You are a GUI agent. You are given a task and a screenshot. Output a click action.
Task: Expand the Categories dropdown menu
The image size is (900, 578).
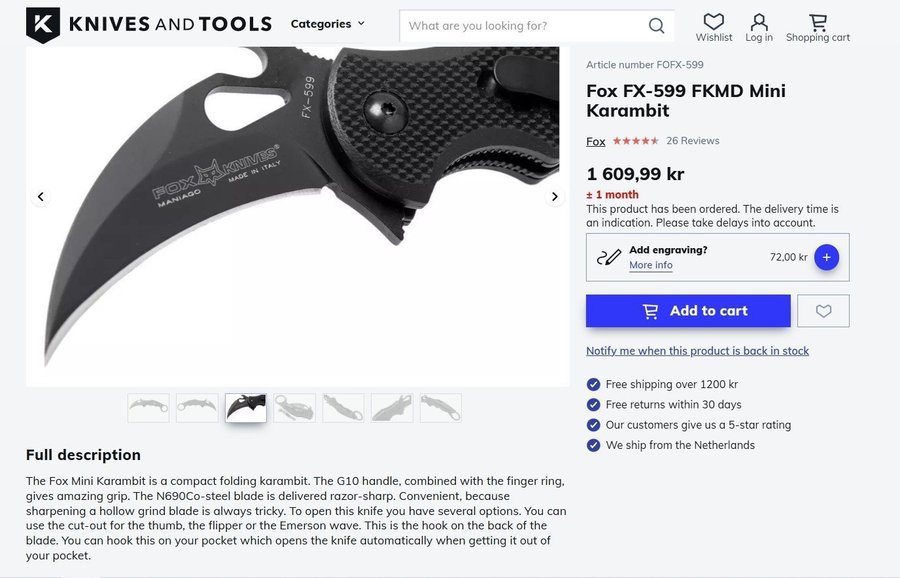[328, 24]
